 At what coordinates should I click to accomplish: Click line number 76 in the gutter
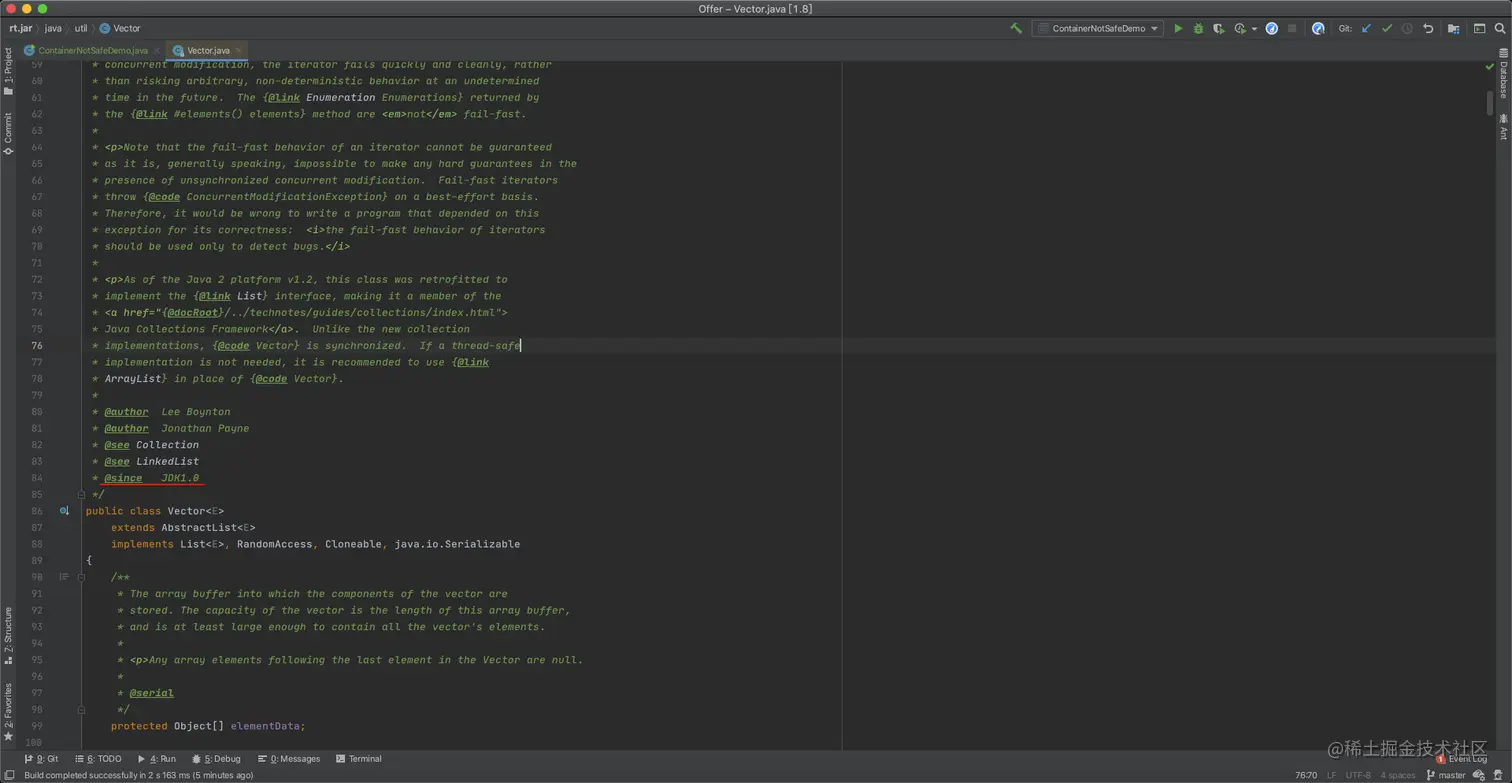[37, 346]
